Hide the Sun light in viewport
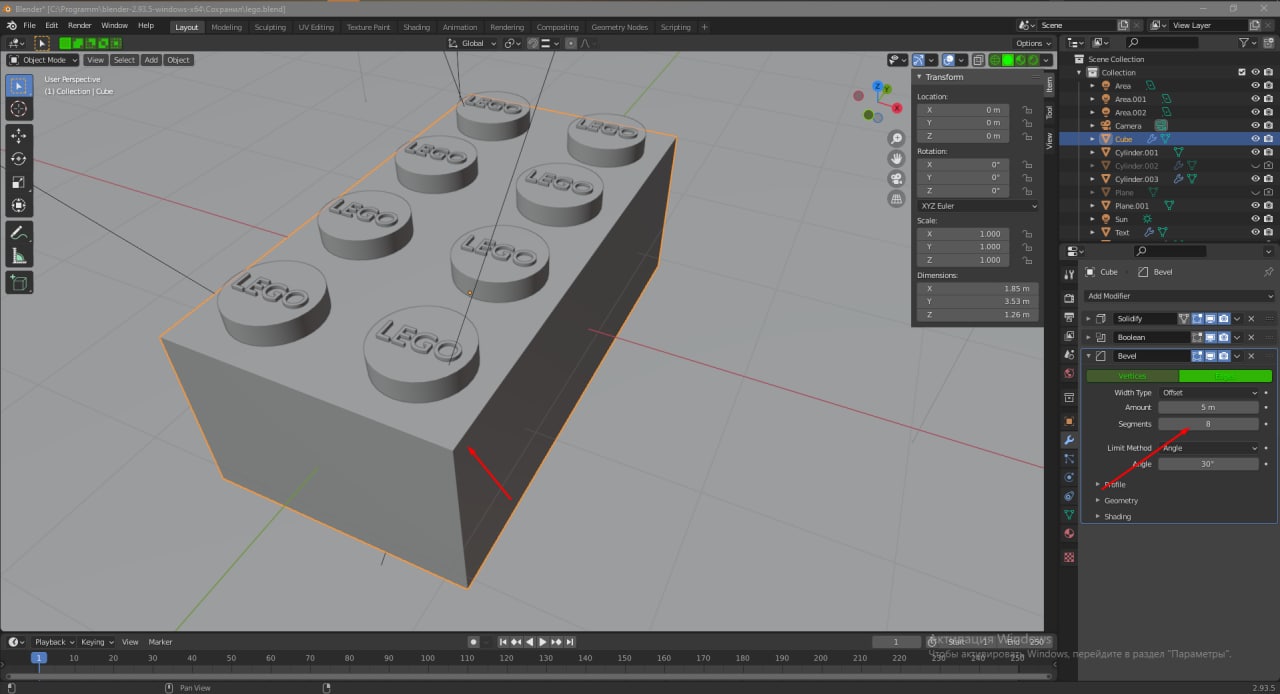 coord(1255,219)
